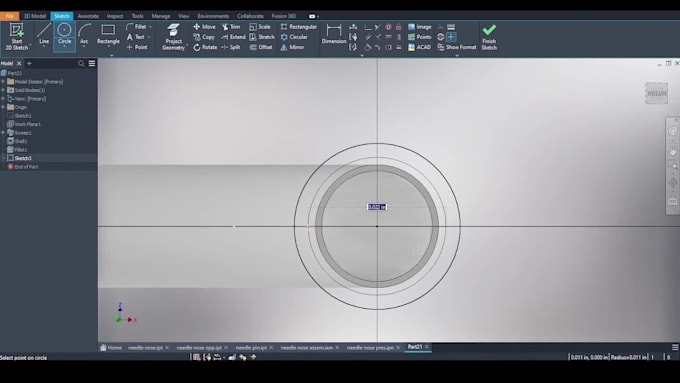Select the Offset tool
The height and width of the screenshot is (383, 680).
[x=261, y=47]
